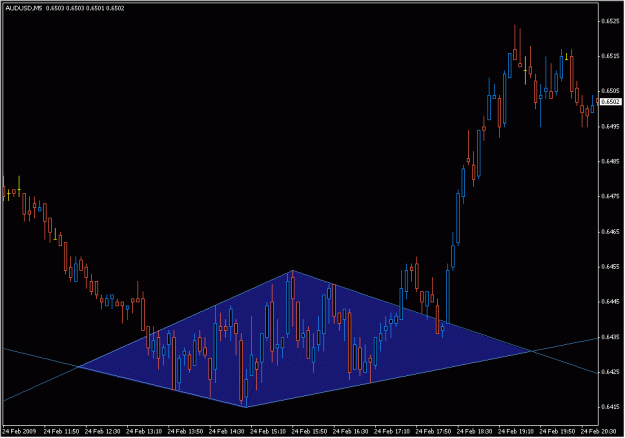Click the 24 Feb 18:30 time label

point(474,432)
